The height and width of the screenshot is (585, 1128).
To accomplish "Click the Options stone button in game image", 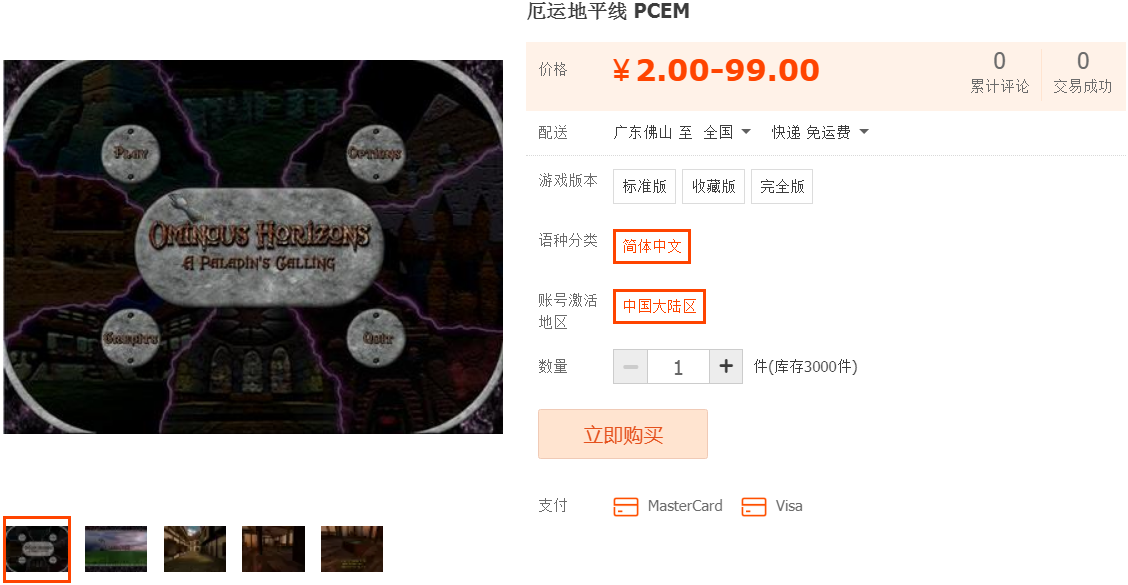I will (x=375, y=153).
